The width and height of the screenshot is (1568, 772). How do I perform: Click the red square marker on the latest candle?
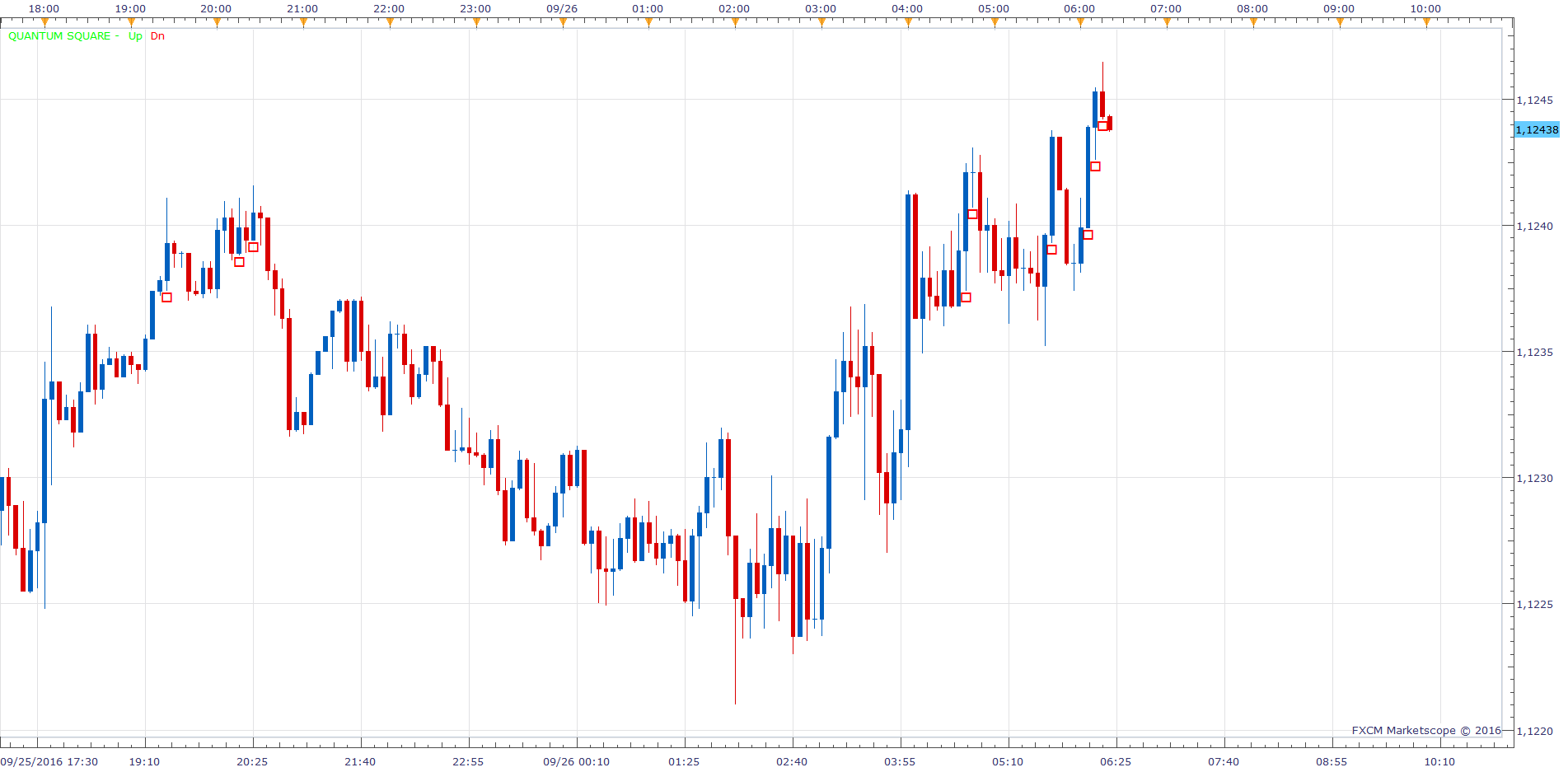(x=1102, y=126)
